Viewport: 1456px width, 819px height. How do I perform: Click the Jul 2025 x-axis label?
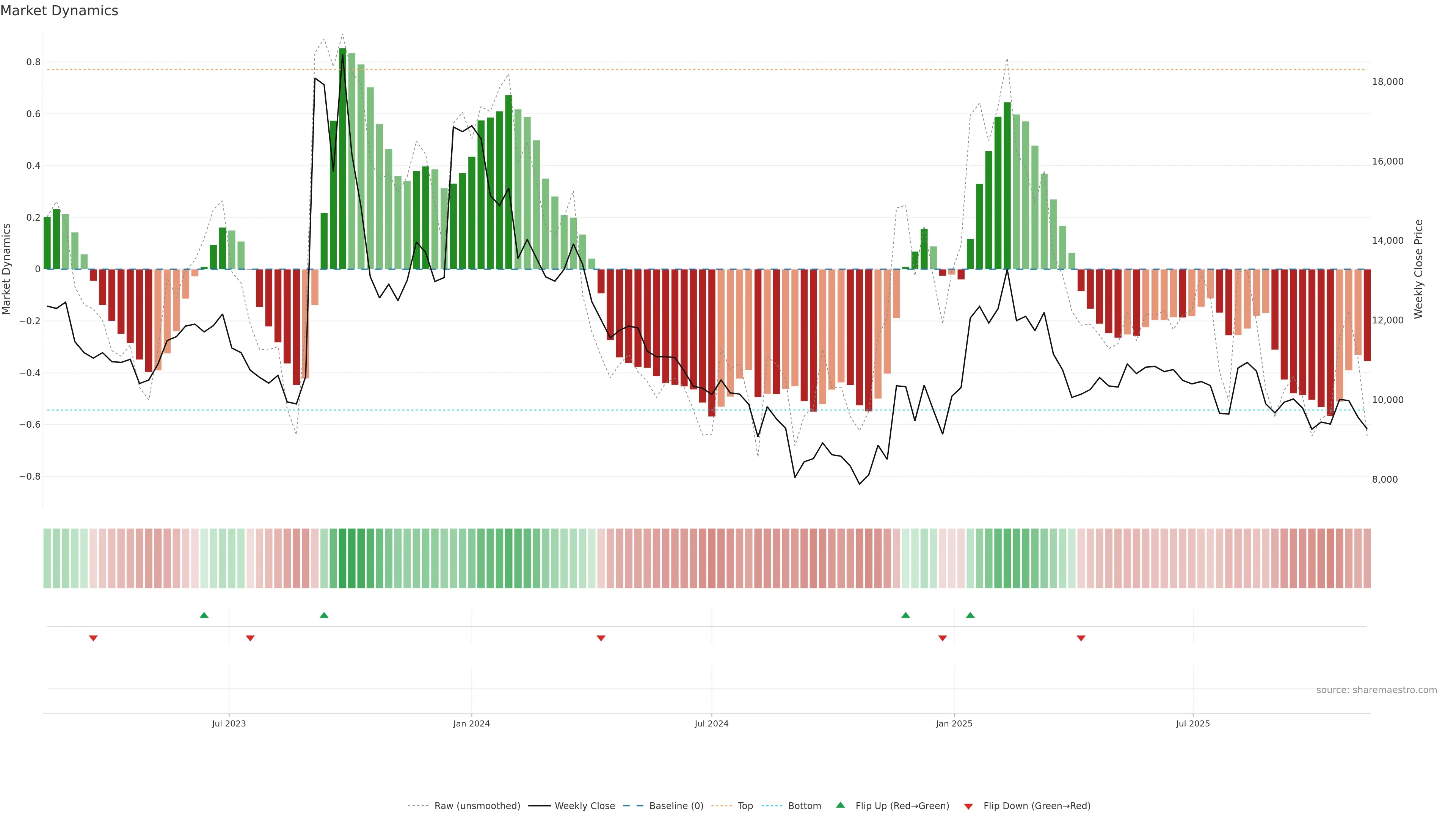coord(1192,723)
